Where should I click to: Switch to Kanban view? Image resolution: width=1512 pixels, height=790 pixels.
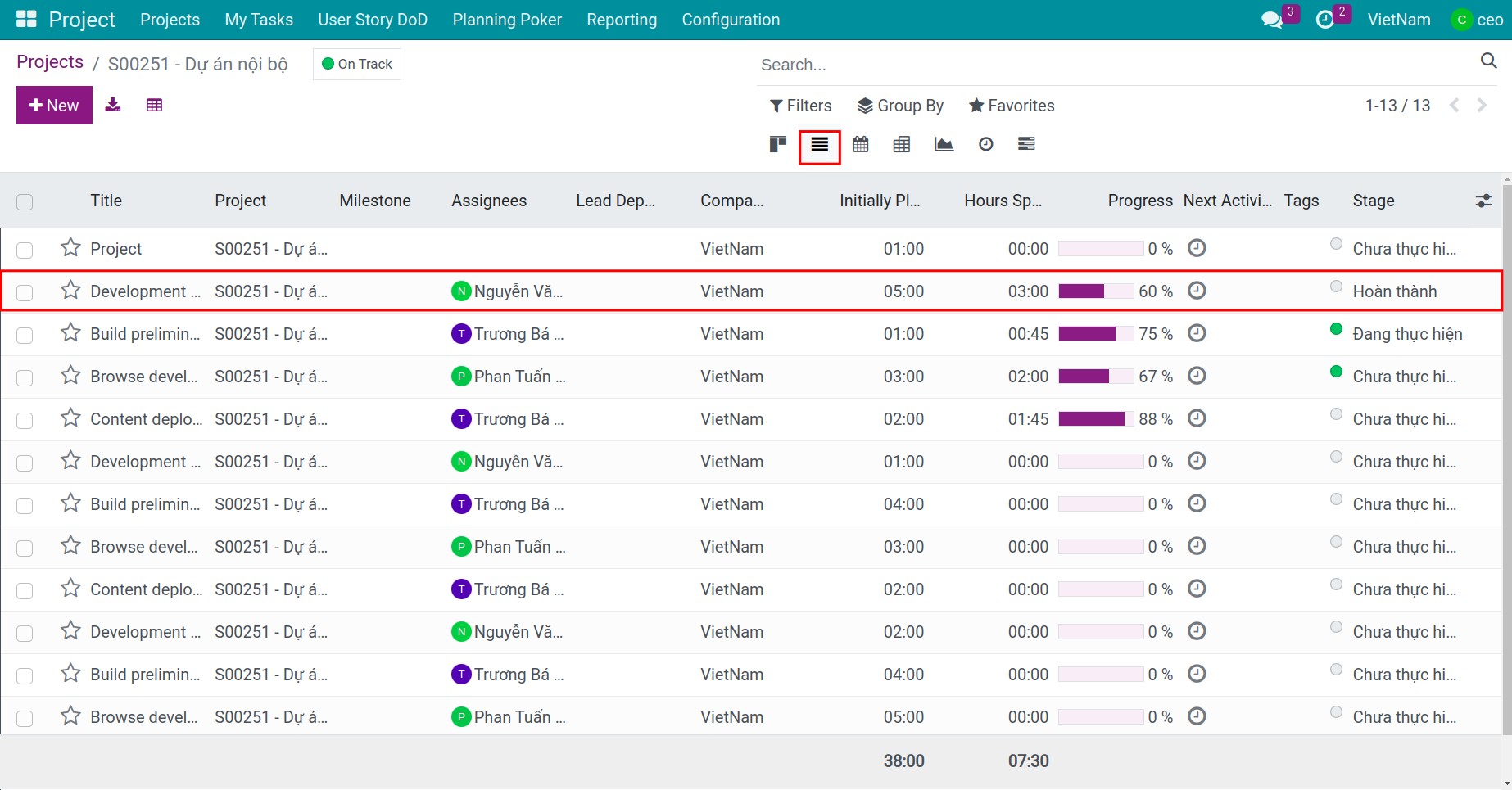coord(778,144)
